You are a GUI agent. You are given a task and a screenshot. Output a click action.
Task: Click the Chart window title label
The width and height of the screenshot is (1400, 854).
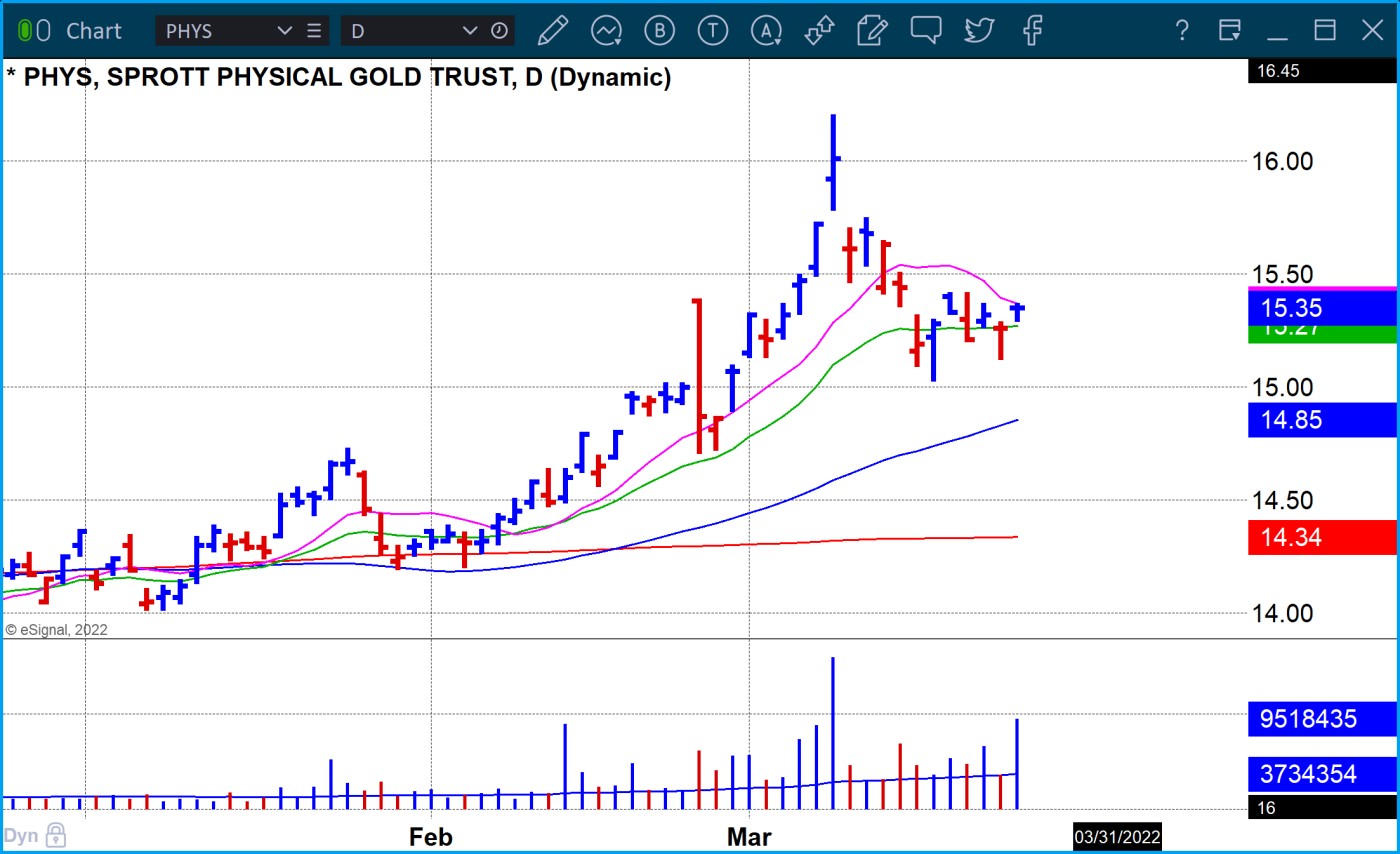pyautogui.click(x=94, y=31)
